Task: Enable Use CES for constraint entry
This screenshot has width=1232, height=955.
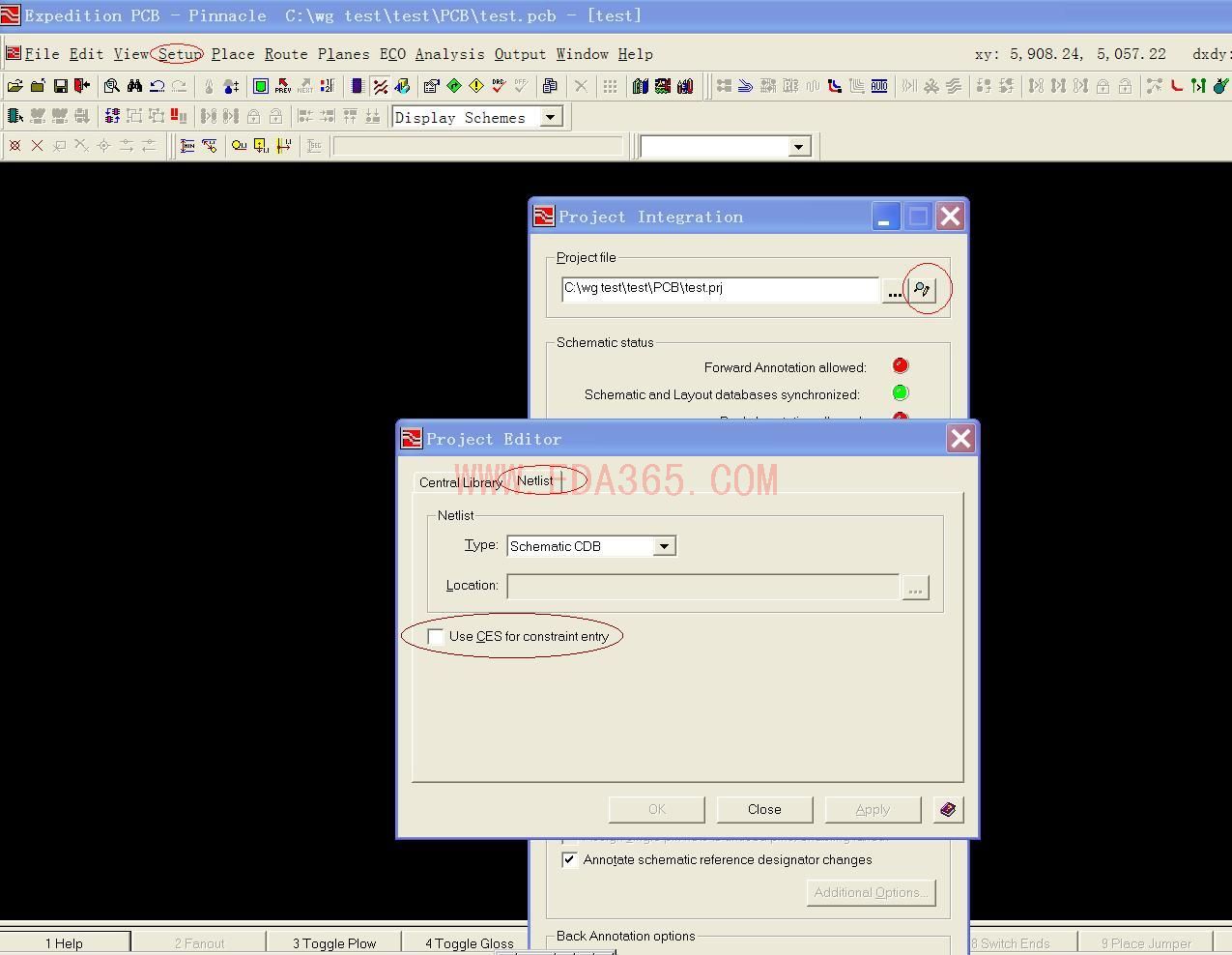Action: (x=436, y=636)
